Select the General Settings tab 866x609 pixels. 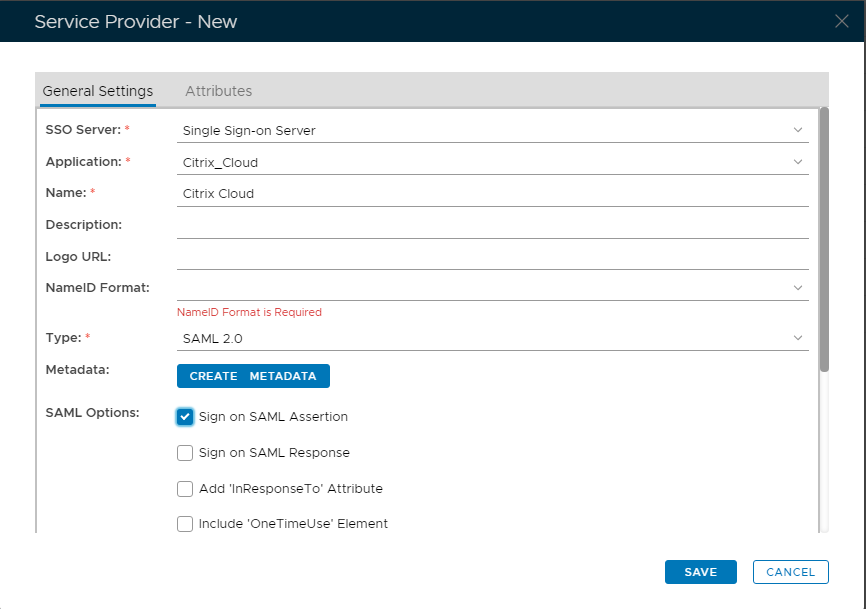pyautogui.click(x=98, y=91)
